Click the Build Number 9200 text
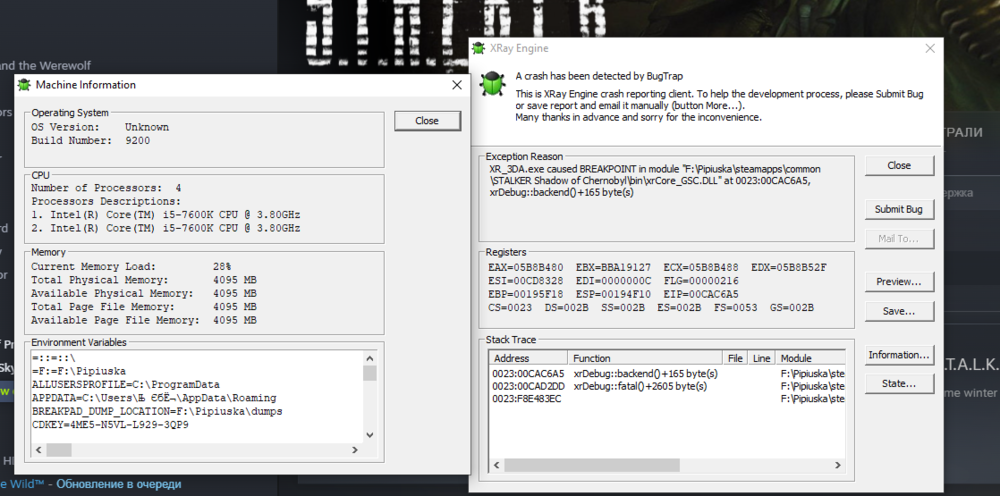The width and height of the screenshot is (1000, 496). point(91,140)
